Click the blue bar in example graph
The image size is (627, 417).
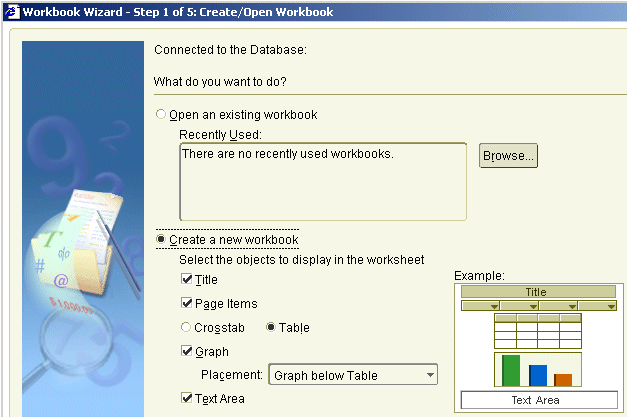coord(538,375)
